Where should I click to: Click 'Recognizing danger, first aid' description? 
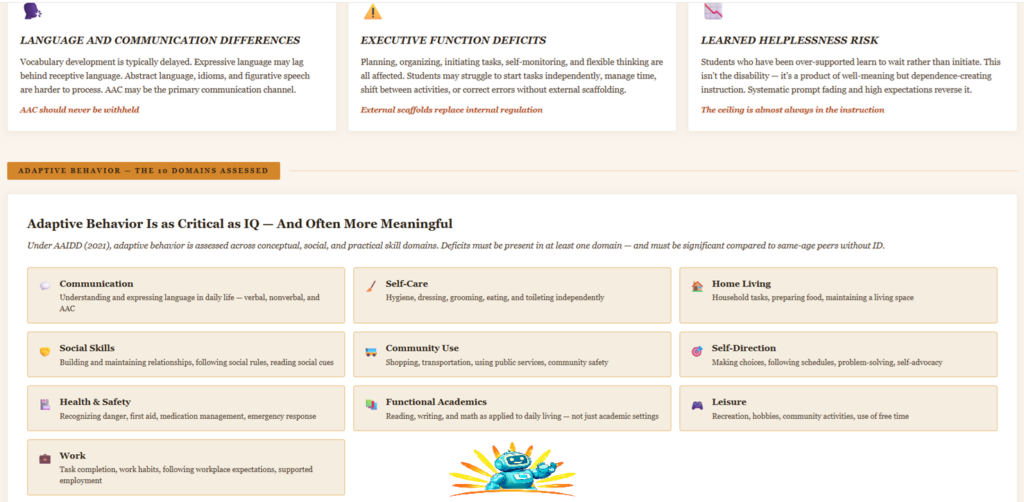187,416
